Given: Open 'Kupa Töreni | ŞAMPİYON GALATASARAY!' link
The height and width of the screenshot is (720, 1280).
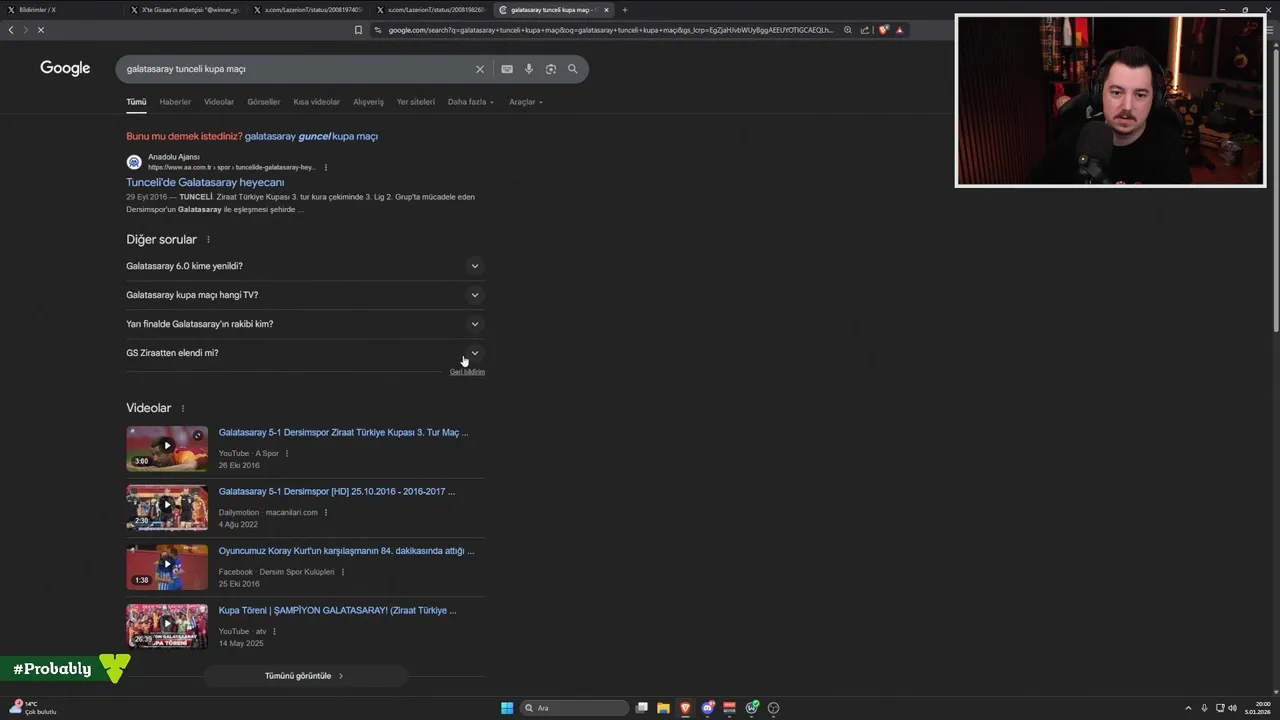Looking at the screenshot, I should [x=337, y=610].
